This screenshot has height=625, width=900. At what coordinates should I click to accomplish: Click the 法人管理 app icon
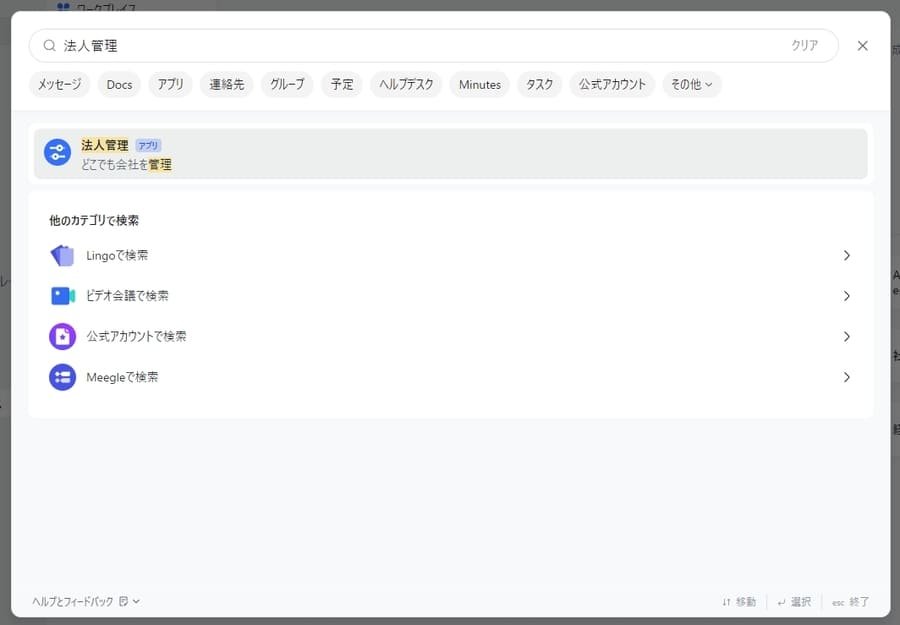57,152
